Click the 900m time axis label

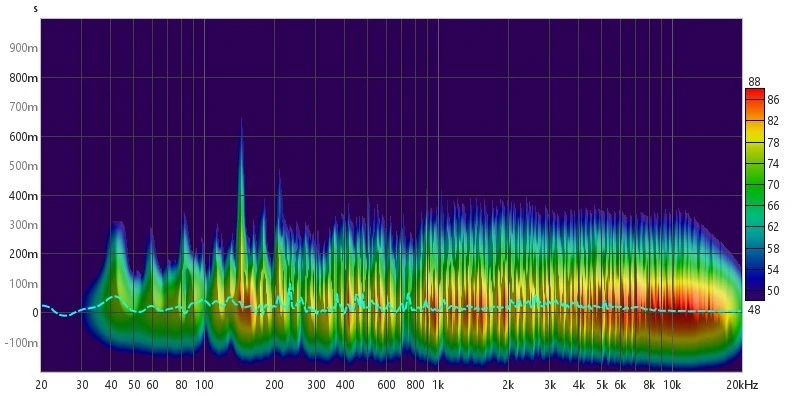[x=24, y=48]
